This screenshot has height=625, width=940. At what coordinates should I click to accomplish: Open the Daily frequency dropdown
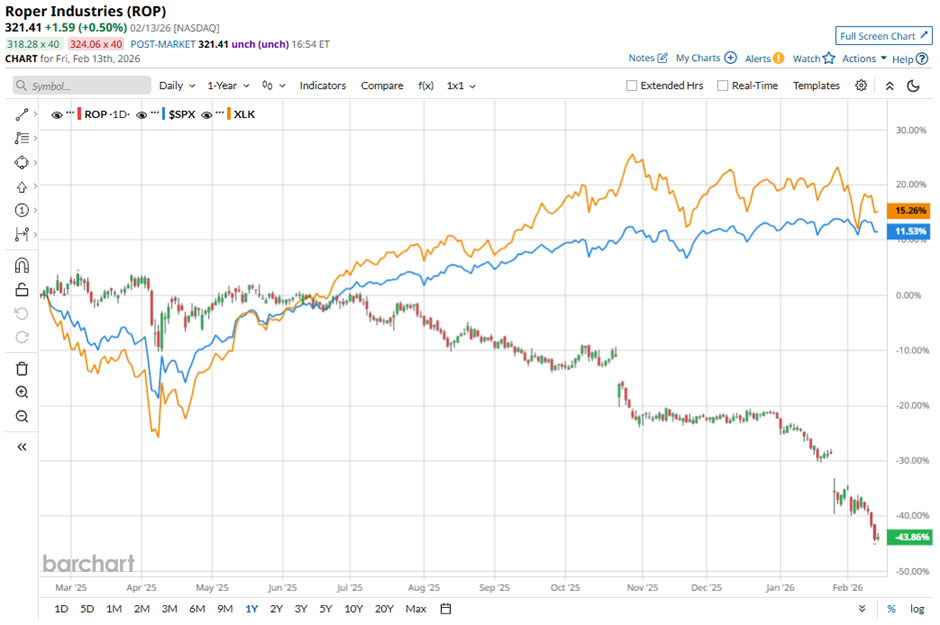176,85
